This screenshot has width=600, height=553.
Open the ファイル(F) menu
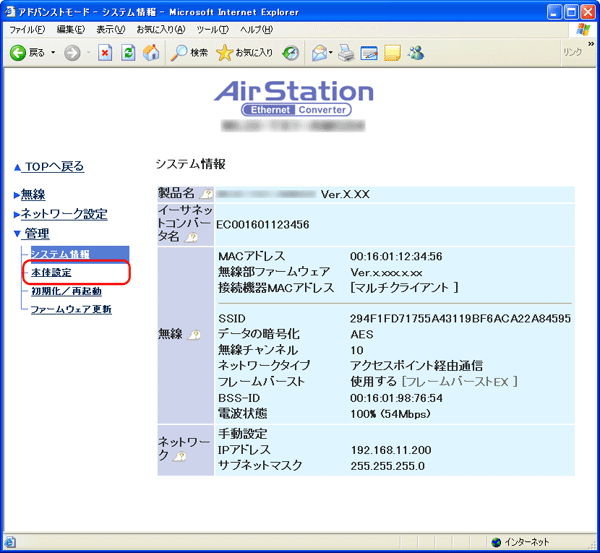(27, 30)
